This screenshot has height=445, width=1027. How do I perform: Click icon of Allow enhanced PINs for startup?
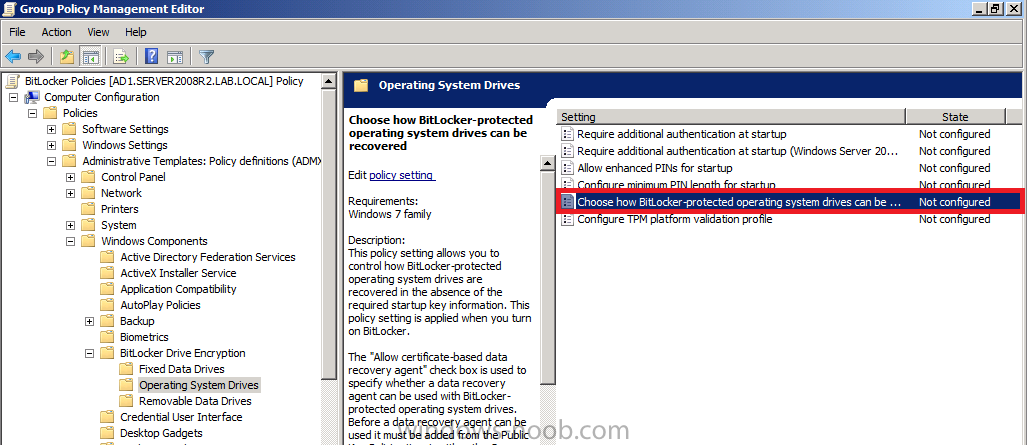click(567, 168)
